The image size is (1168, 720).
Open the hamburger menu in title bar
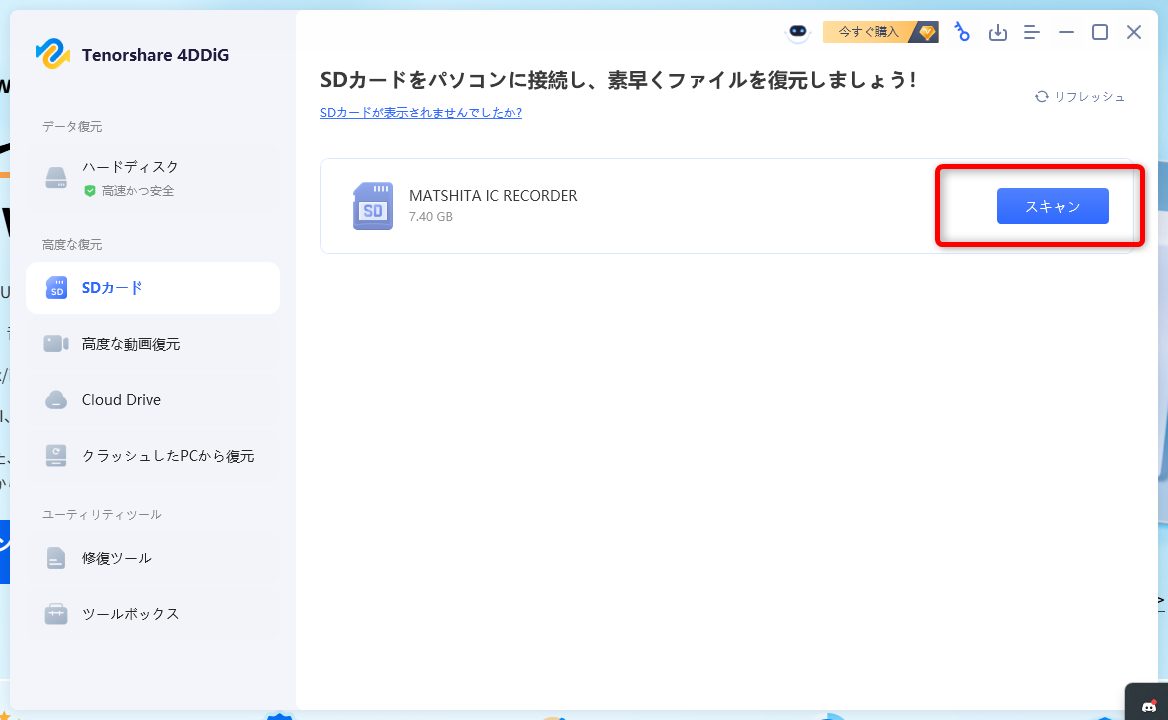[x=1032, y=33]
